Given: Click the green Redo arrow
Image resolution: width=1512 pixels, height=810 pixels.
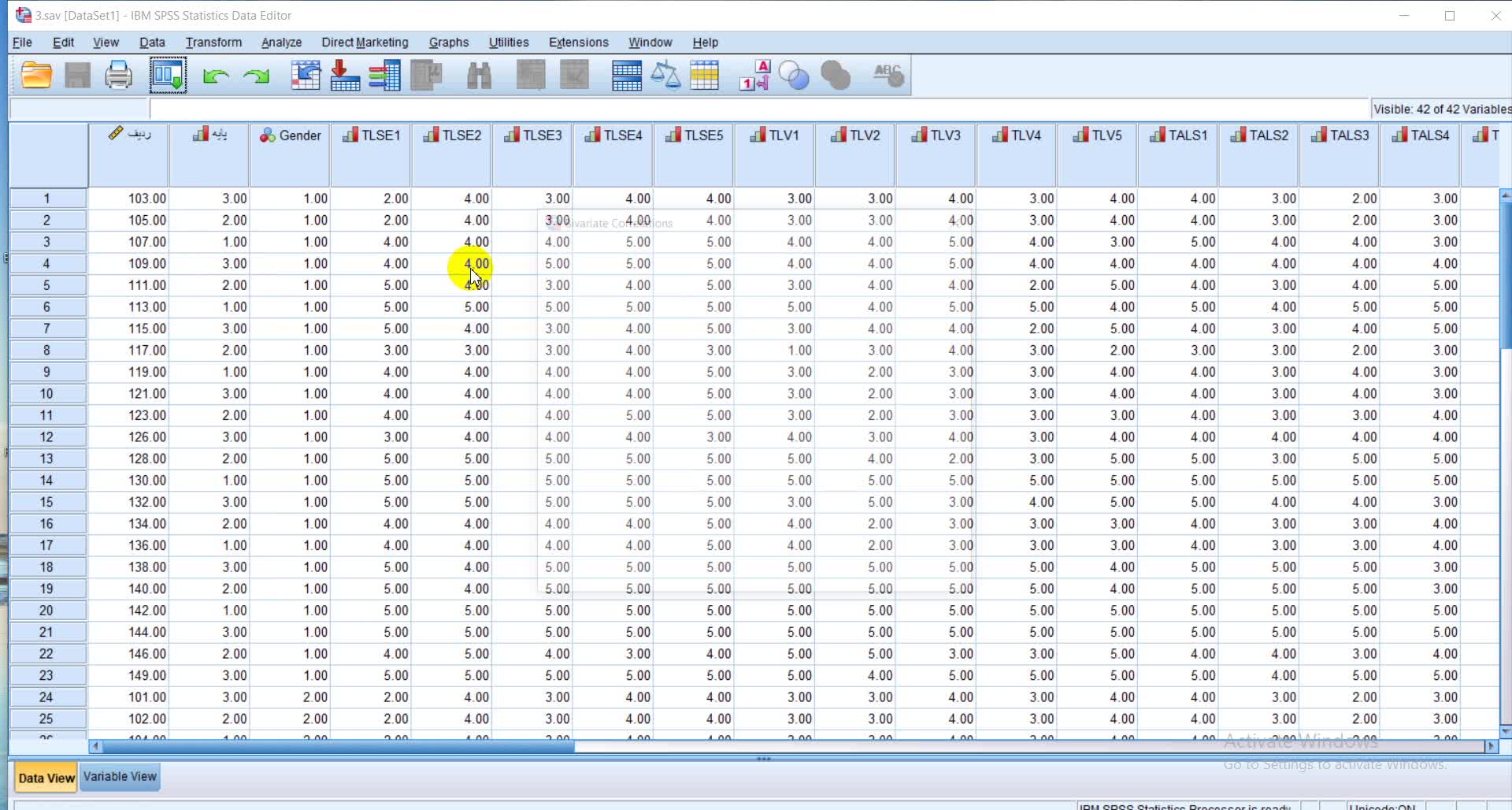Looking at the screenshot, I should (256, 76).
